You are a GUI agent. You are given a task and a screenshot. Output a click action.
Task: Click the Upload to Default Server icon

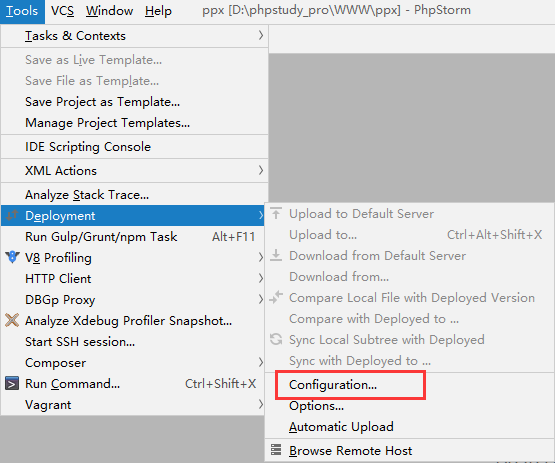(x=276, y=213)
